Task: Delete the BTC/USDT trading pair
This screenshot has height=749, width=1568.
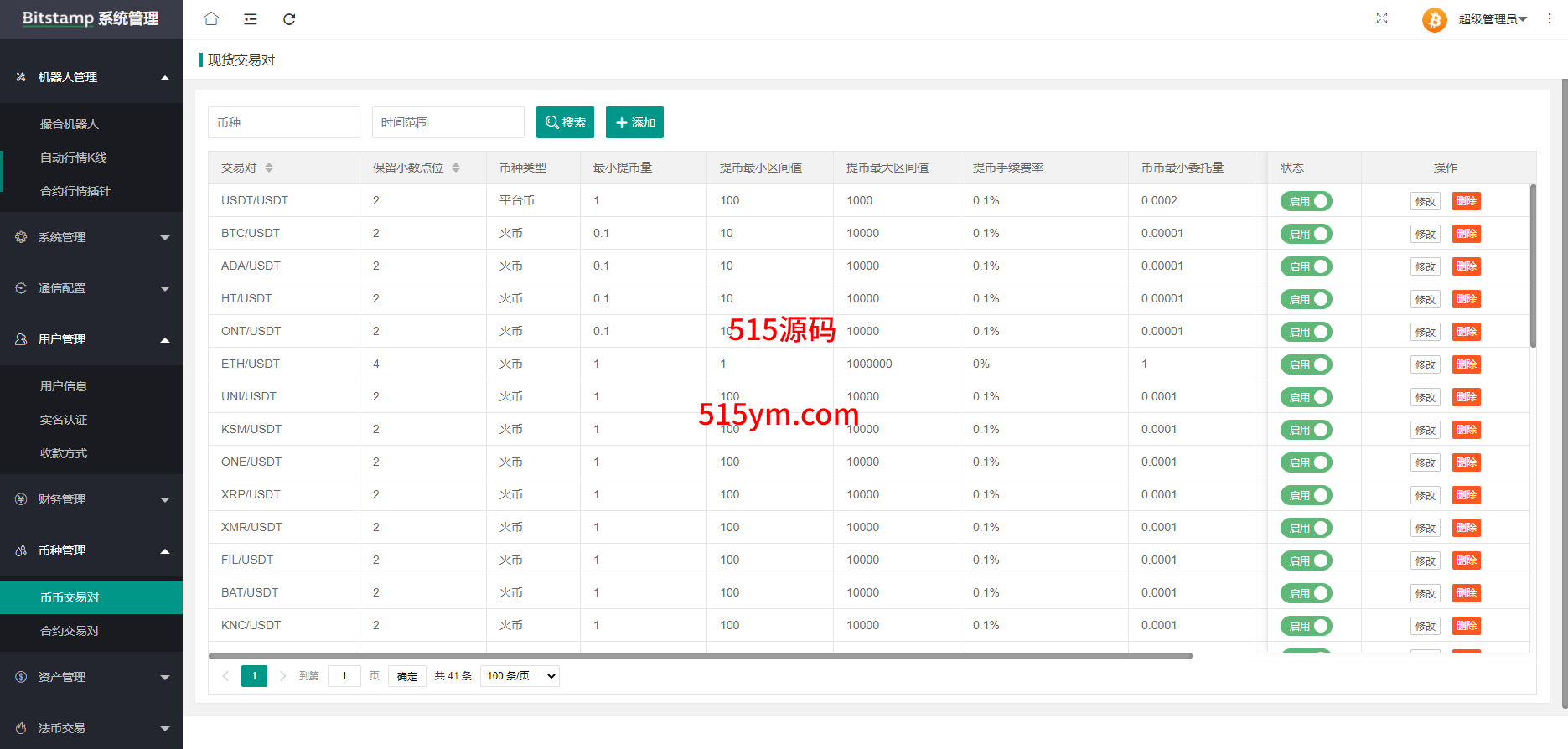Action: (1466, 234)
